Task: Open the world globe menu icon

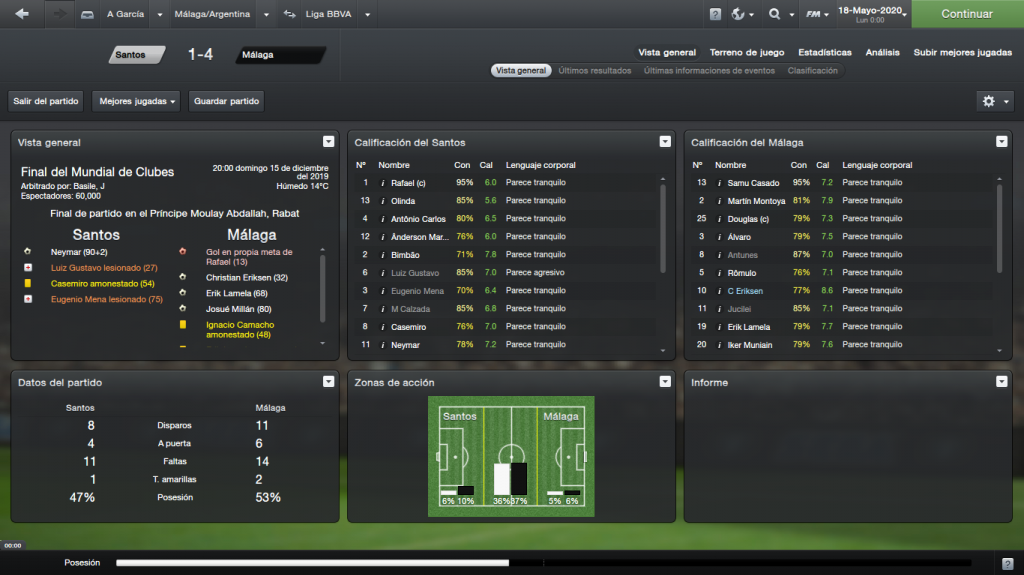Action: point(742,14)
